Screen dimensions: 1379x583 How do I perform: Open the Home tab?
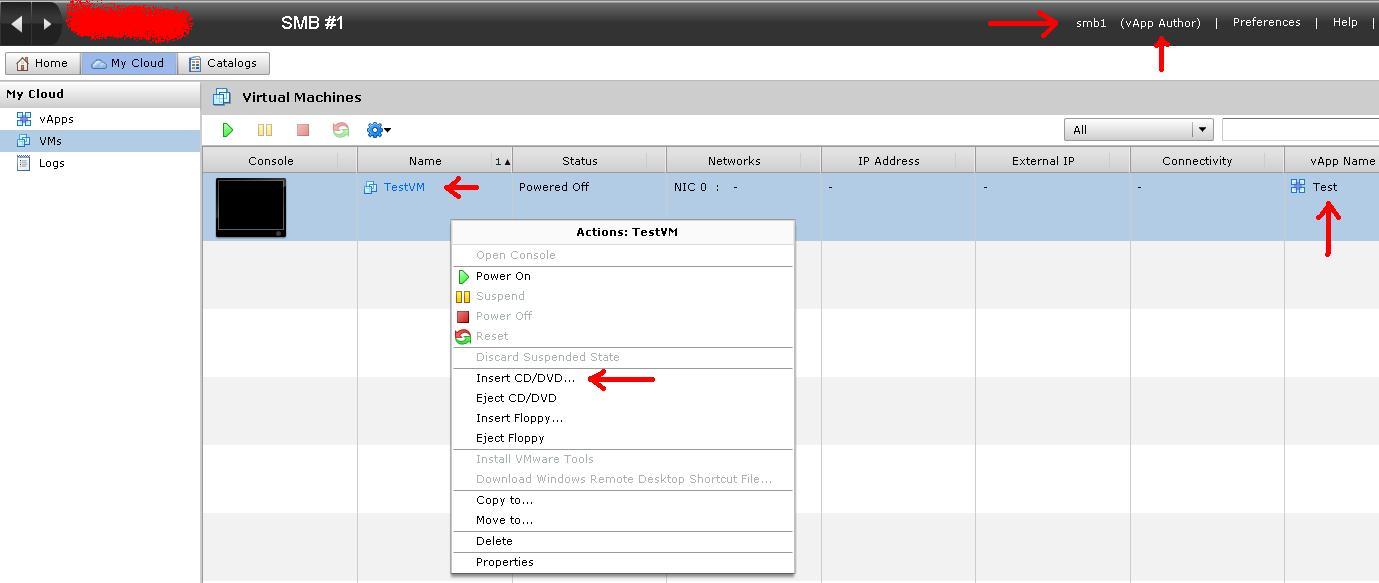pos(43,63)
